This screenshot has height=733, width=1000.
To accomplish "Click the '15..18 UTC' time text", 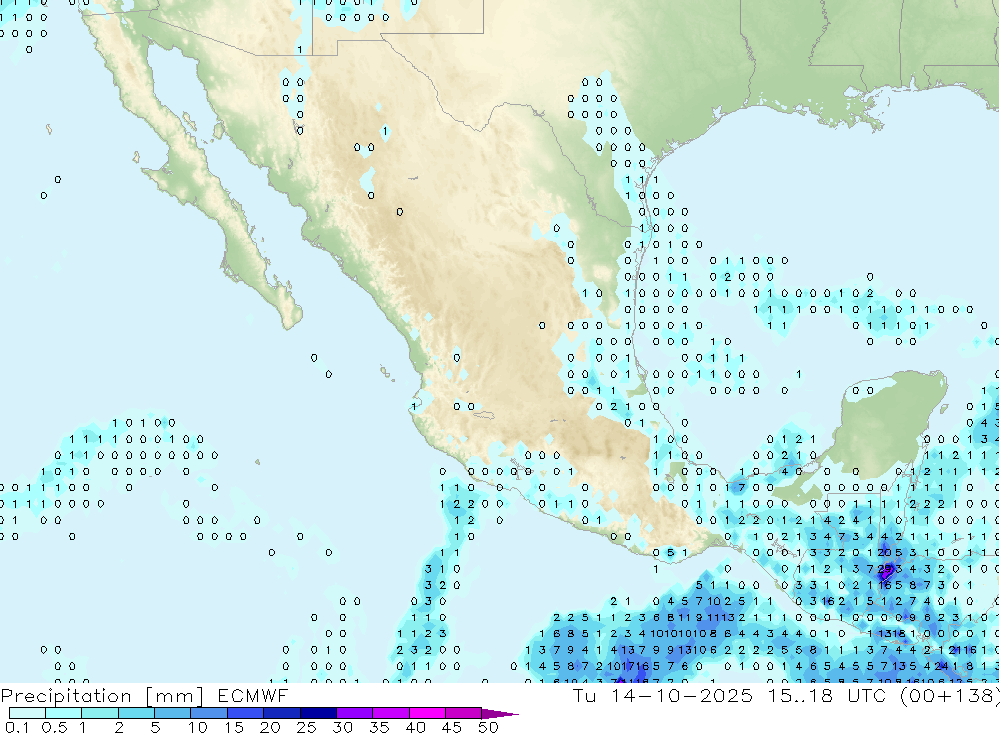I will click(827, 695).
